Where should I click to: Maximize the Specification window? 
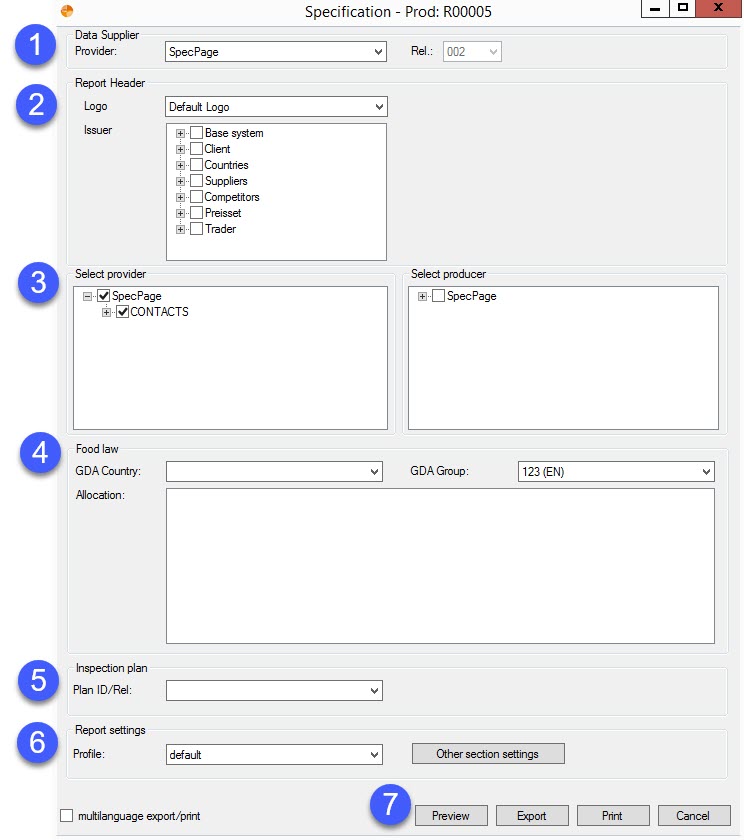tap(682, 9)
